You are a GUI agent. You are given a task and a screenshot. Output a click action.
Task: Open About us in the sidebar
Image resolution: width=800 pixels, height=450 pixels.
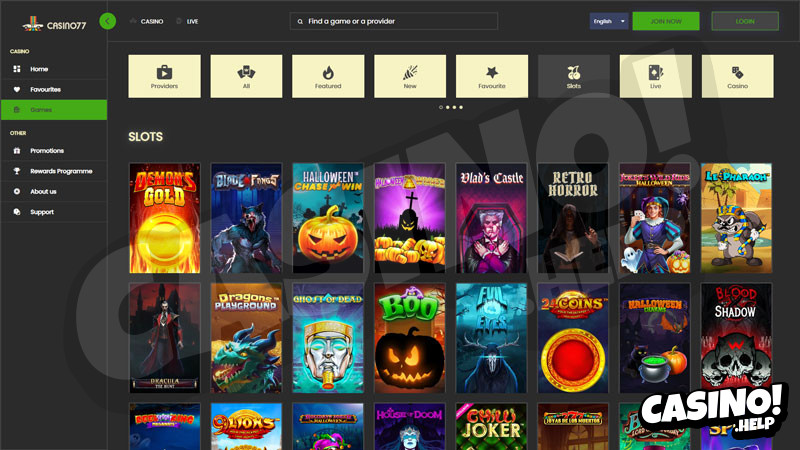click(x=54, y=191)
